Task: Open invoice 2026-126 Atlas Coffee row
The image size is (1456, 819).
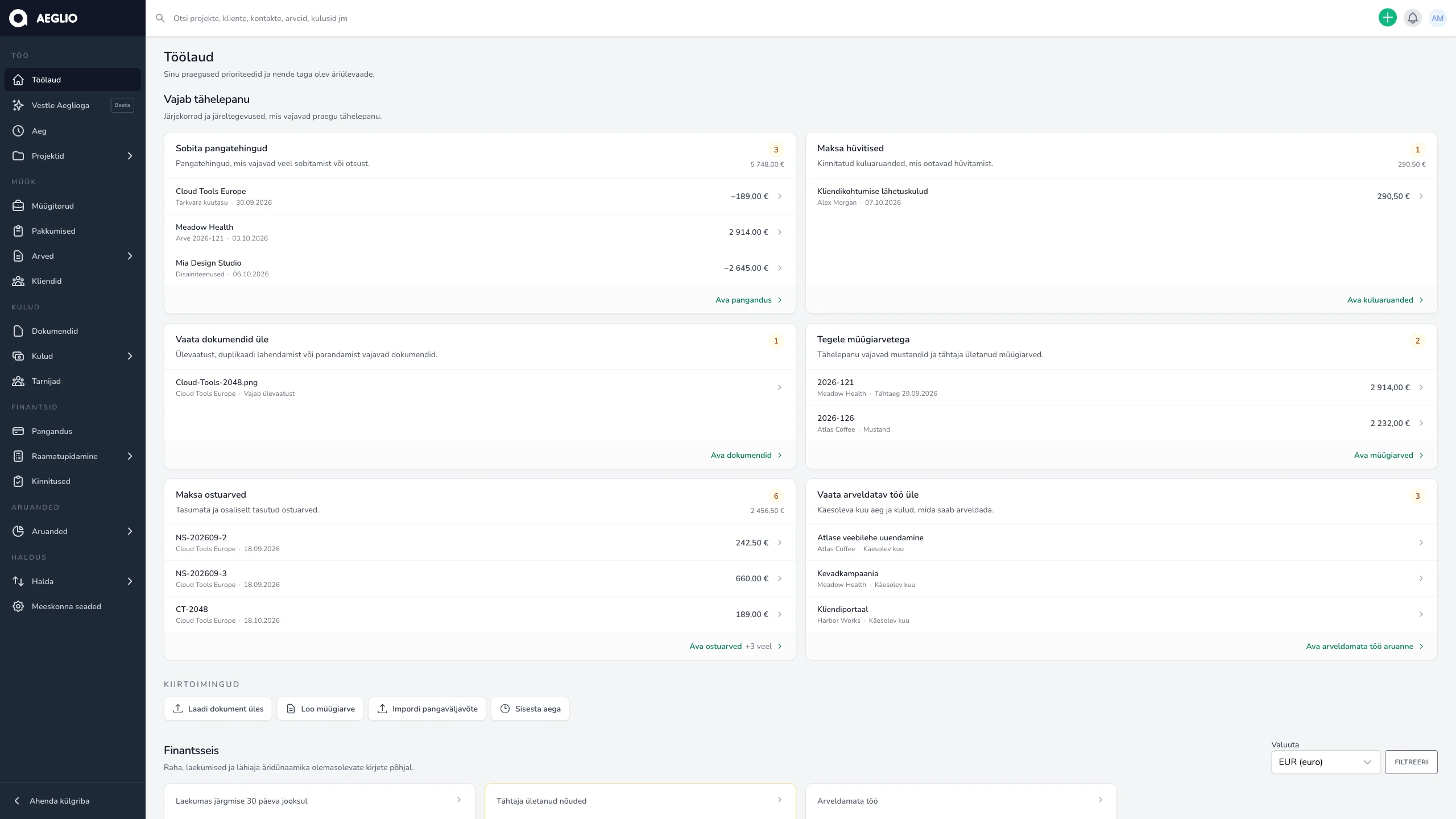Action: [x=1121, y=423]
